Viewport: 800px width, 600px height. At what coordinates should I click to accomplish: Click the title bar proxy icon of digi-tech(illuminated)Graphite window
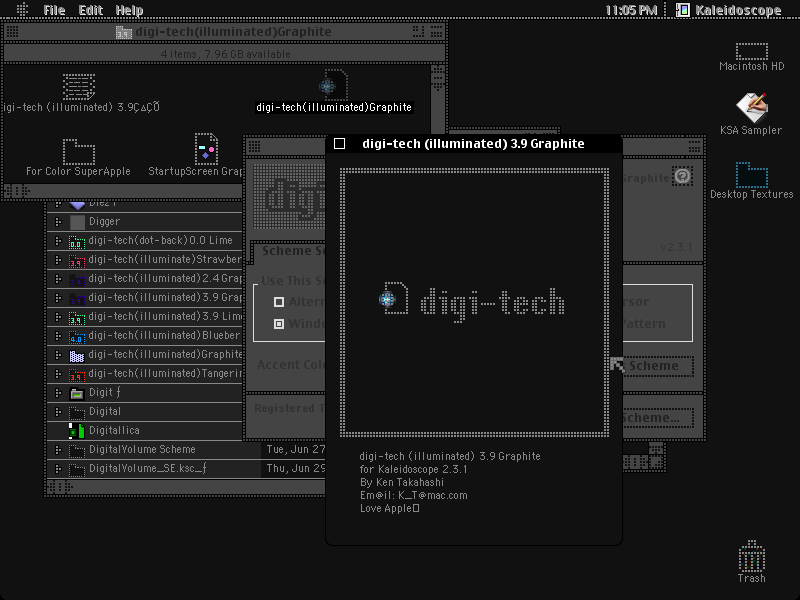pyautogui.click(x=123, y=32)
